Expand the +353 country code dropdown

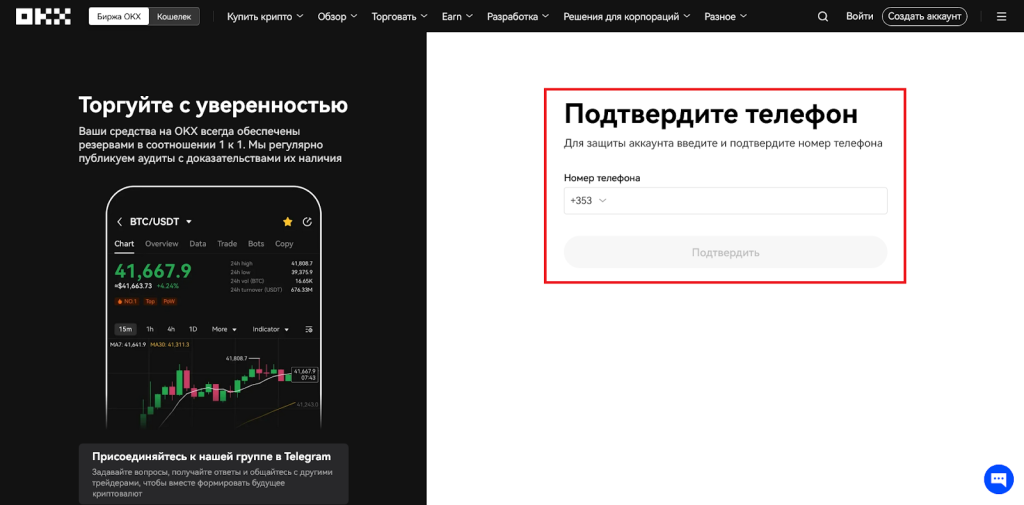(589, 201)
